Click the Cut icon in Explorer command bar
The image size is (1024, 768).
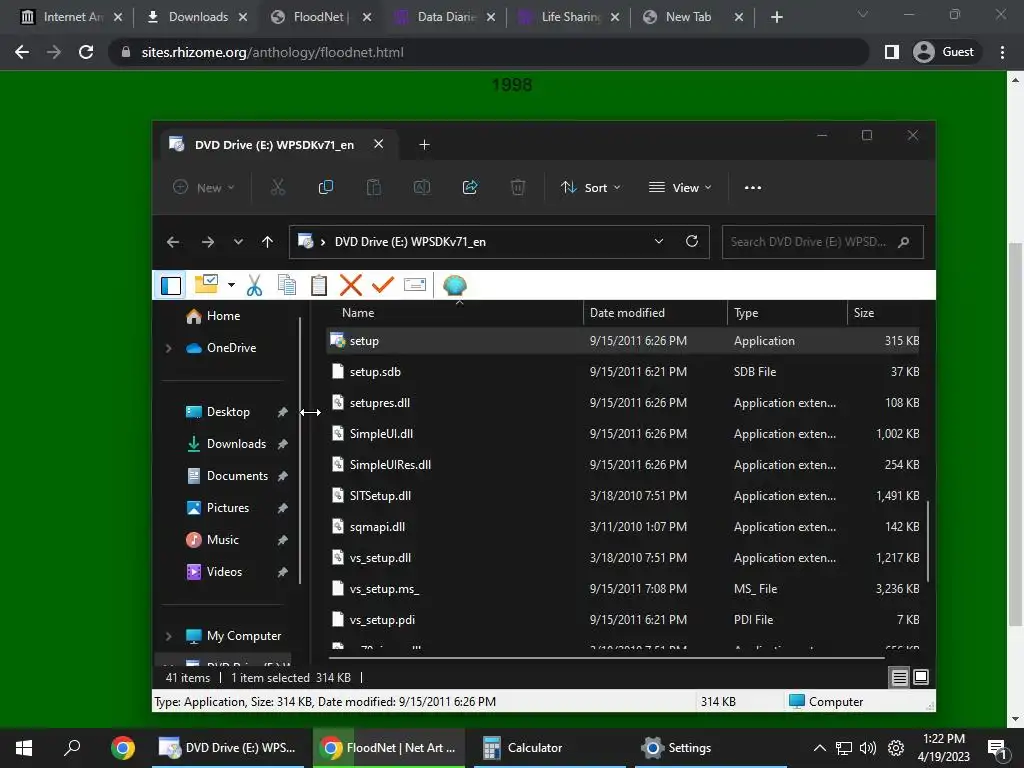(278, 187)
